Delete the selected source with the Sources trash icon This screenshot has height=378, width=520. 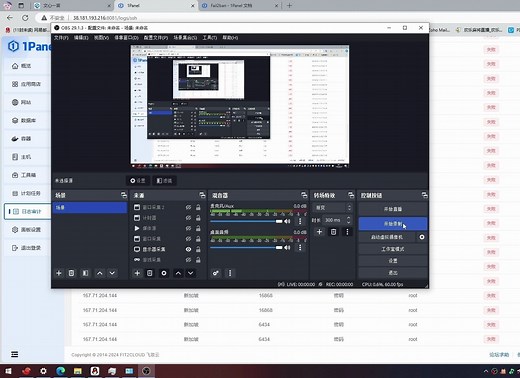(150, 273)
